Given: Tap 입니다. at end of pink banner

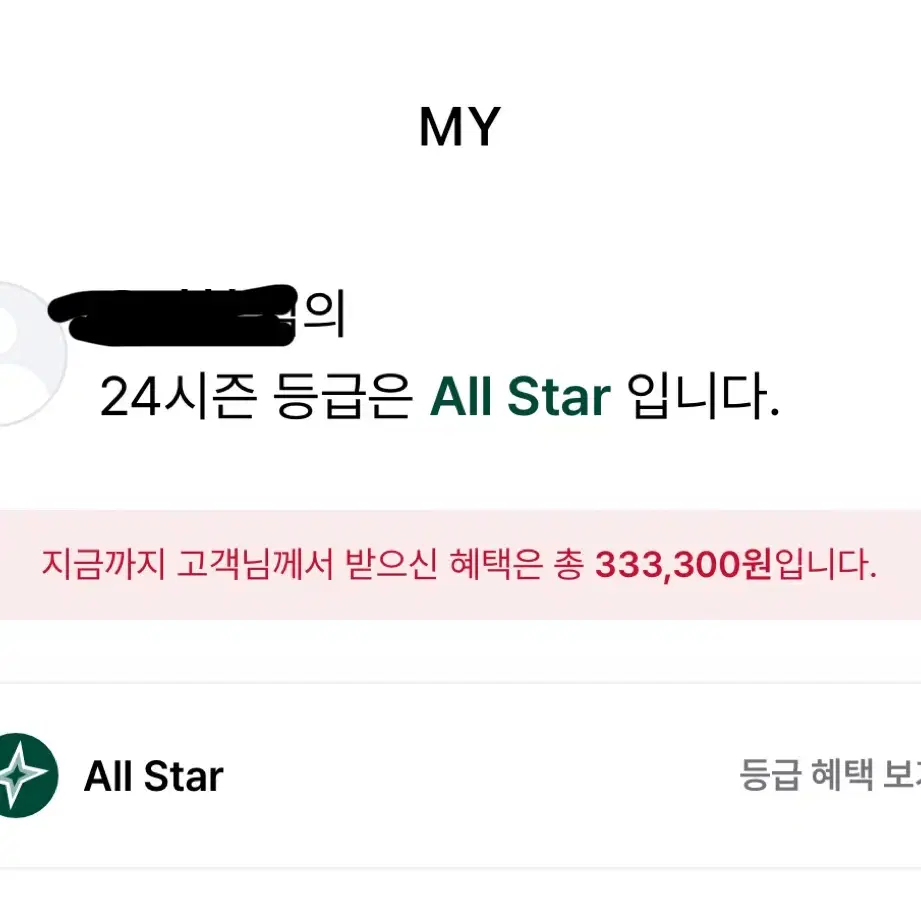Looking at the screenshot, I should click(825, 565).
